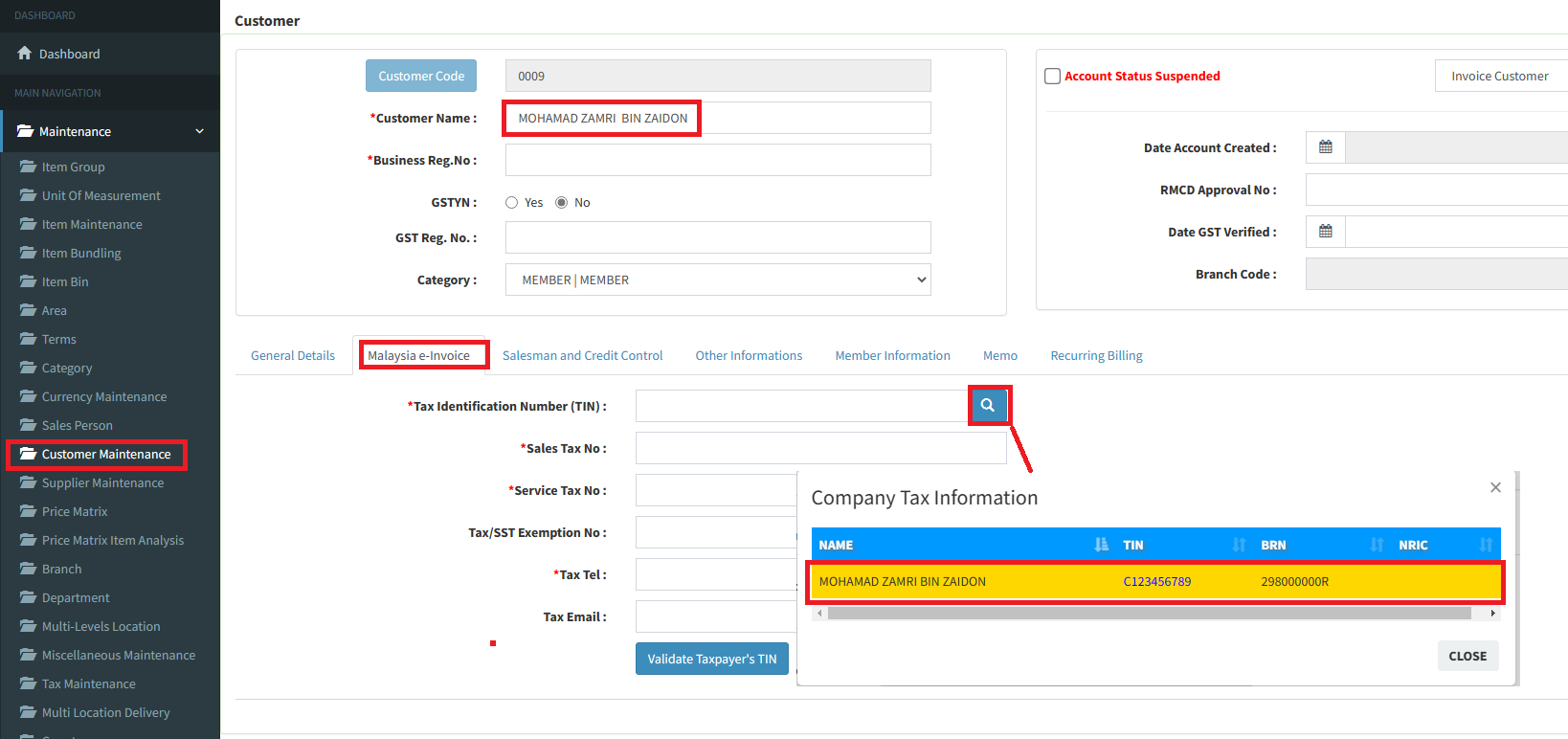Image resolution: width=1568 pixels, height=739 pixels.
Task: Tick the Account Status Suspended checkbox
Action: coord(1052,77)
